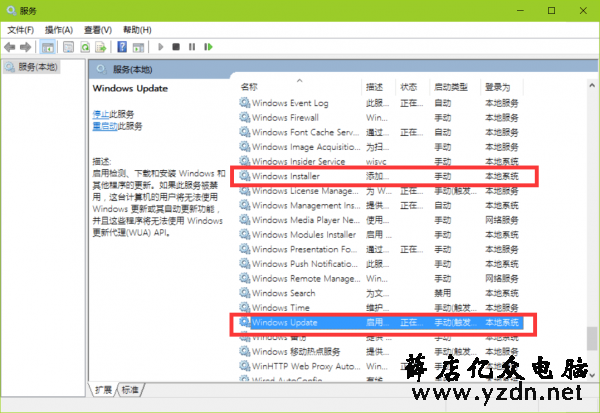
Task: Select the Windows Time service row
Action: 379,307
